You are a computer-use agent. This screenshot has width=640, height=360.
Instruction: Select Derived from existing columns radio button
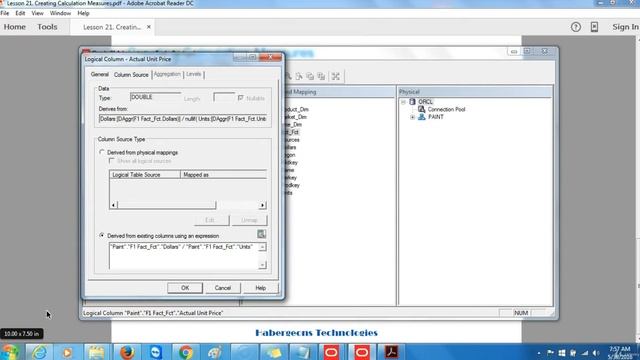102,236
